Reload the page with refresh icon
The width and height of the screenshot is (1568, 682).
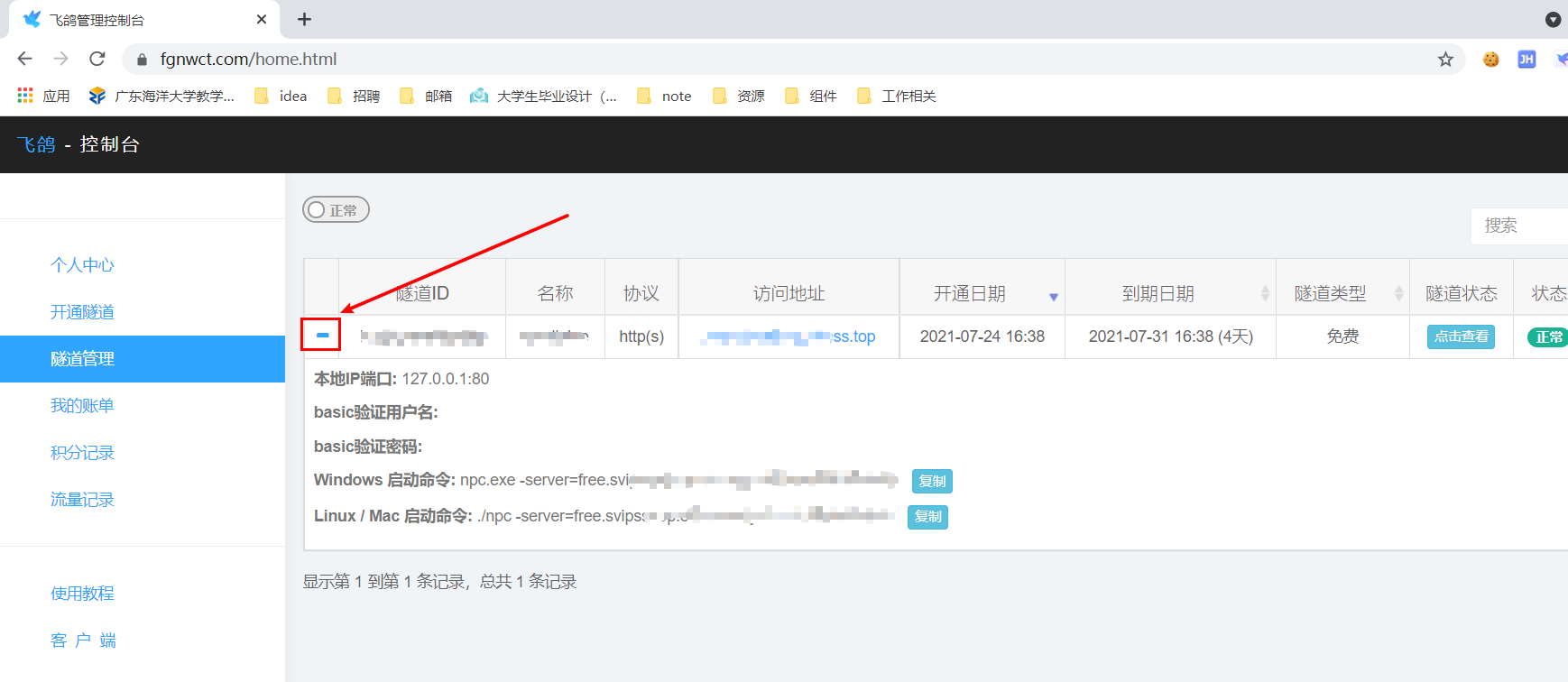[97, 59]
